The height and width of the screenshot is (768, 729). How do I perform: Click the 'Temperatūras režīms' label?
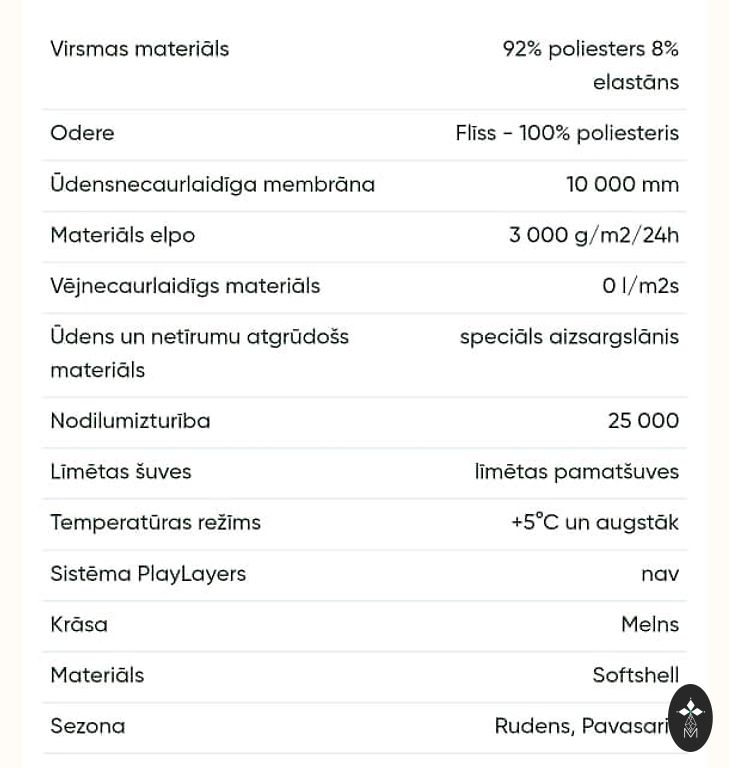[x=155, y=522]
